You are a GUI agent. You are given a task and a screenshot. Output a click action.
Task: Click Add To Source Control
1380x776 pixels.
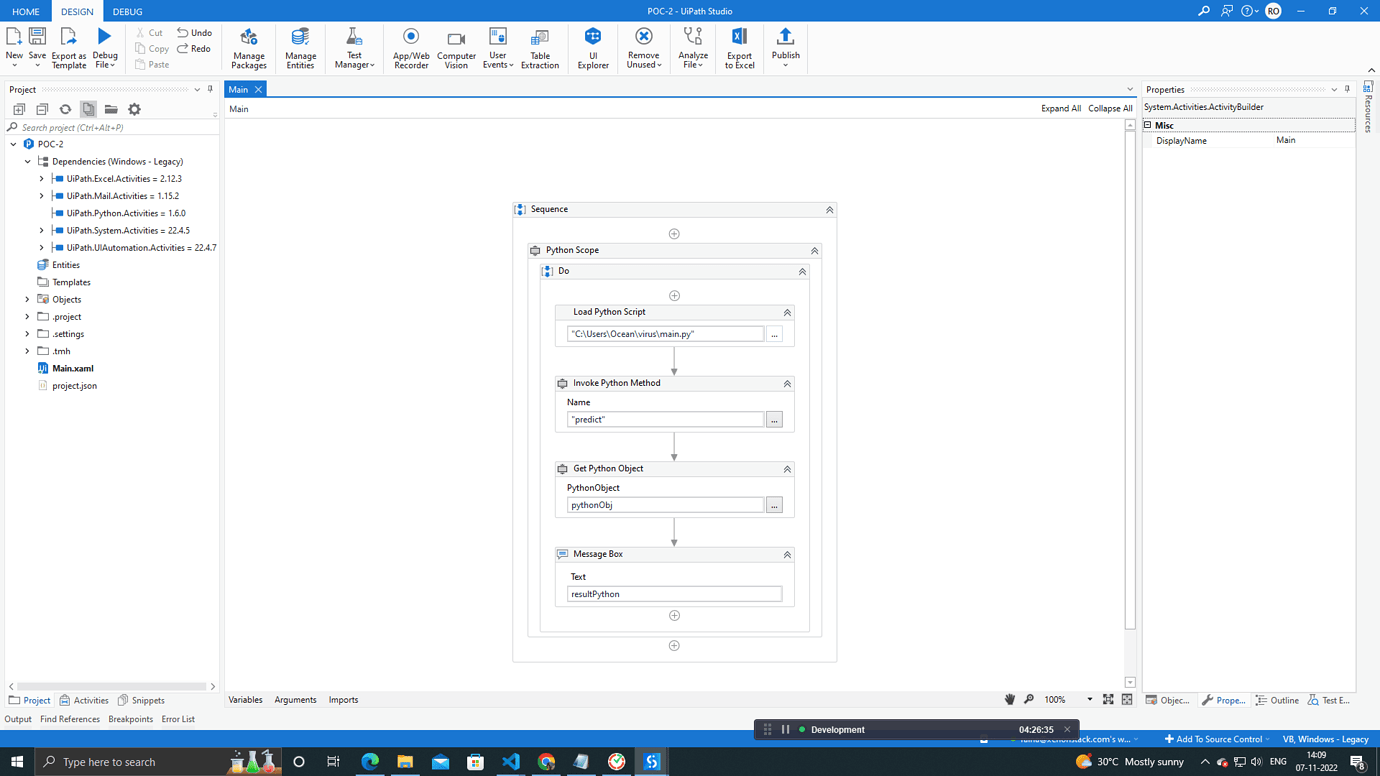pos(1217,740)
